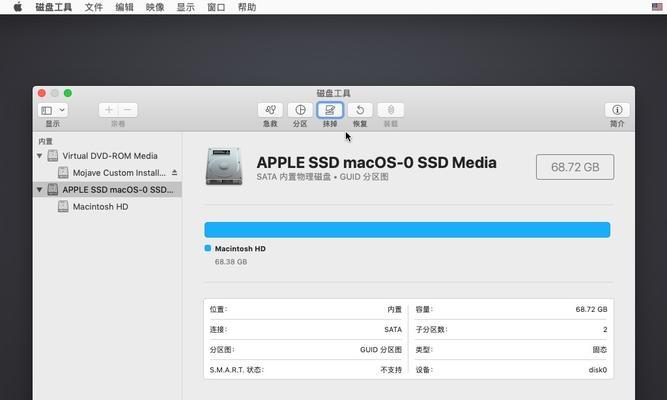Click the 恢复 Restore toolbar icon
This screenshot has height=400, width=667.
coord(360,110)
